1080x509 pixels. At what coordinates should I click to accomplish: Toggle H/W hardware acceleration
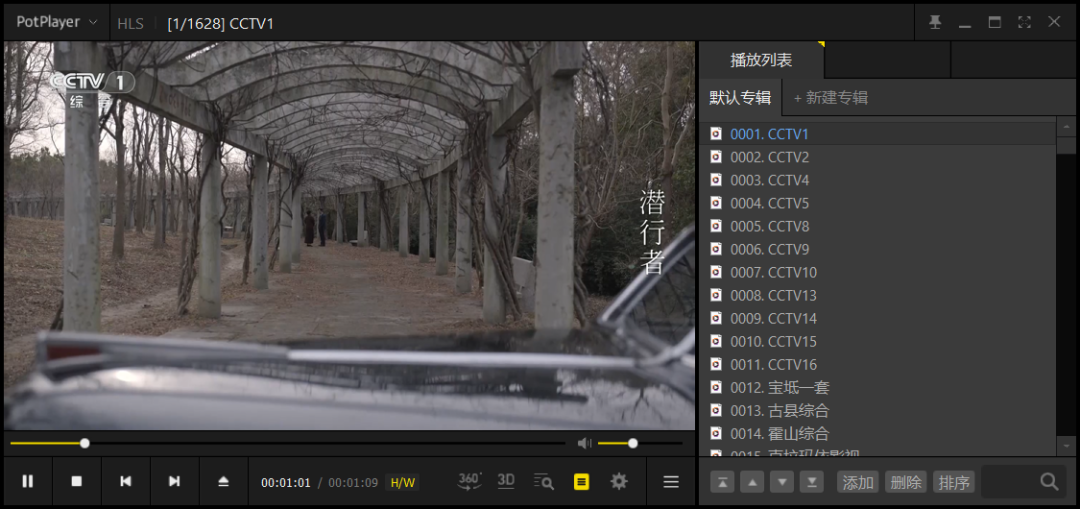[402, 483]
